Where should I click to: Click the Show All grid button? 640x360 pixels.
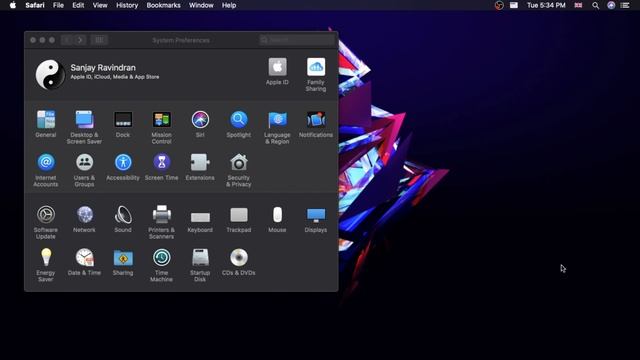pyautogui.click(x=99, y=40)
